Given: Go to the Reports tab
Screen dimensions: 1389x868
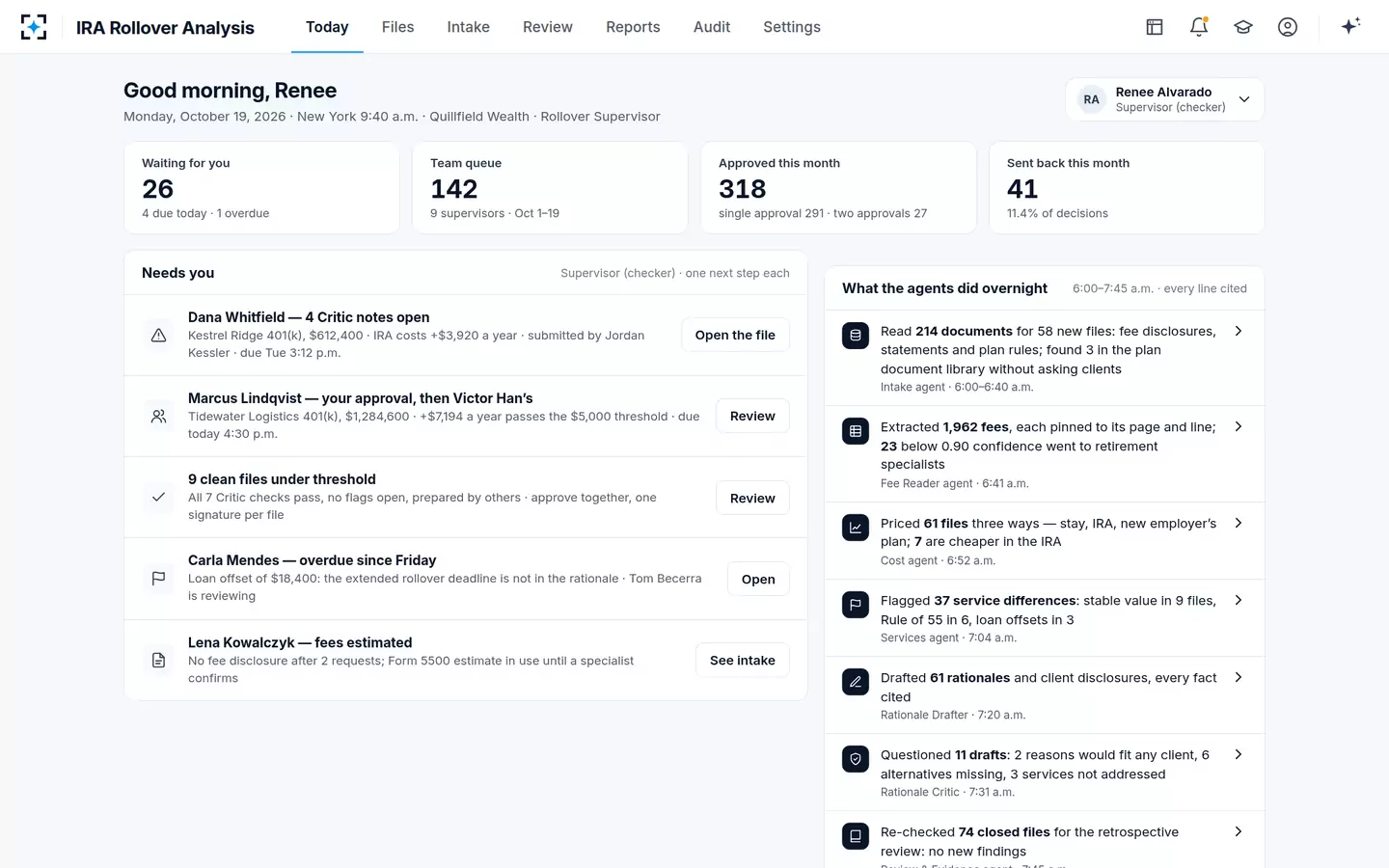Looking at the screenshot, I should [x=633, y=27].
